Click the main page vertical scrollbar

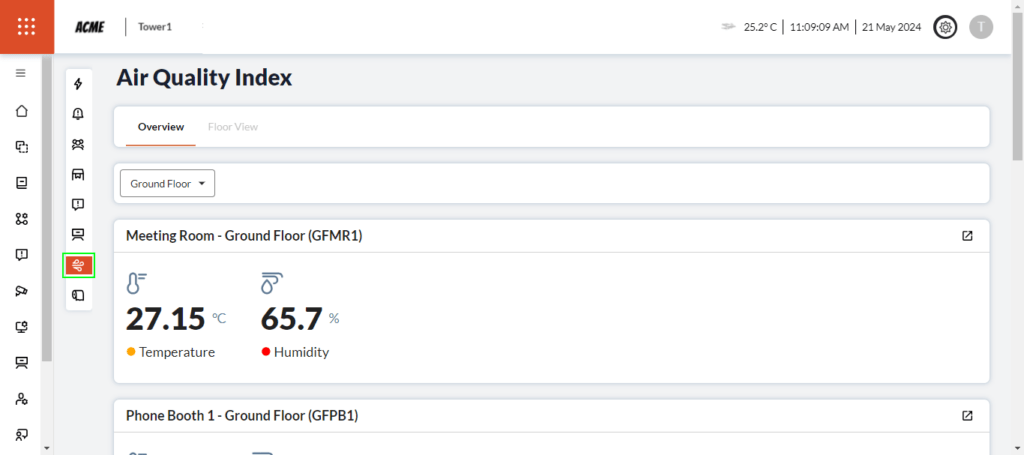tap(1017, 100)
